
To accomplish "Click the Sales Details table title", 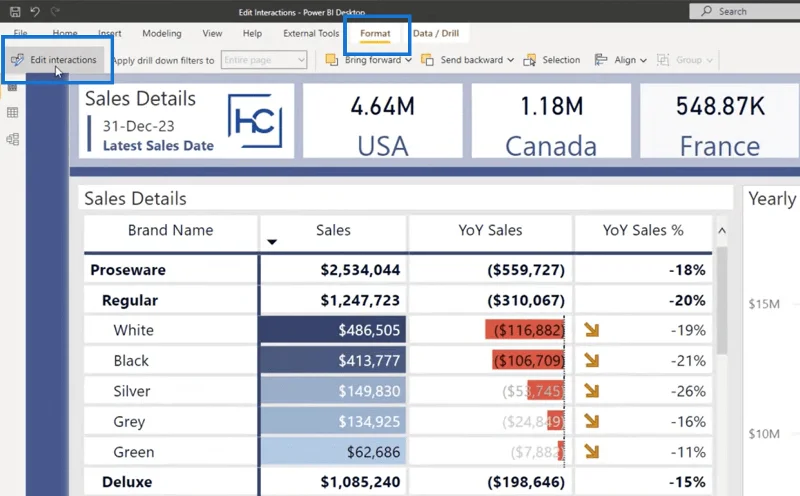I will pos(135,199).
